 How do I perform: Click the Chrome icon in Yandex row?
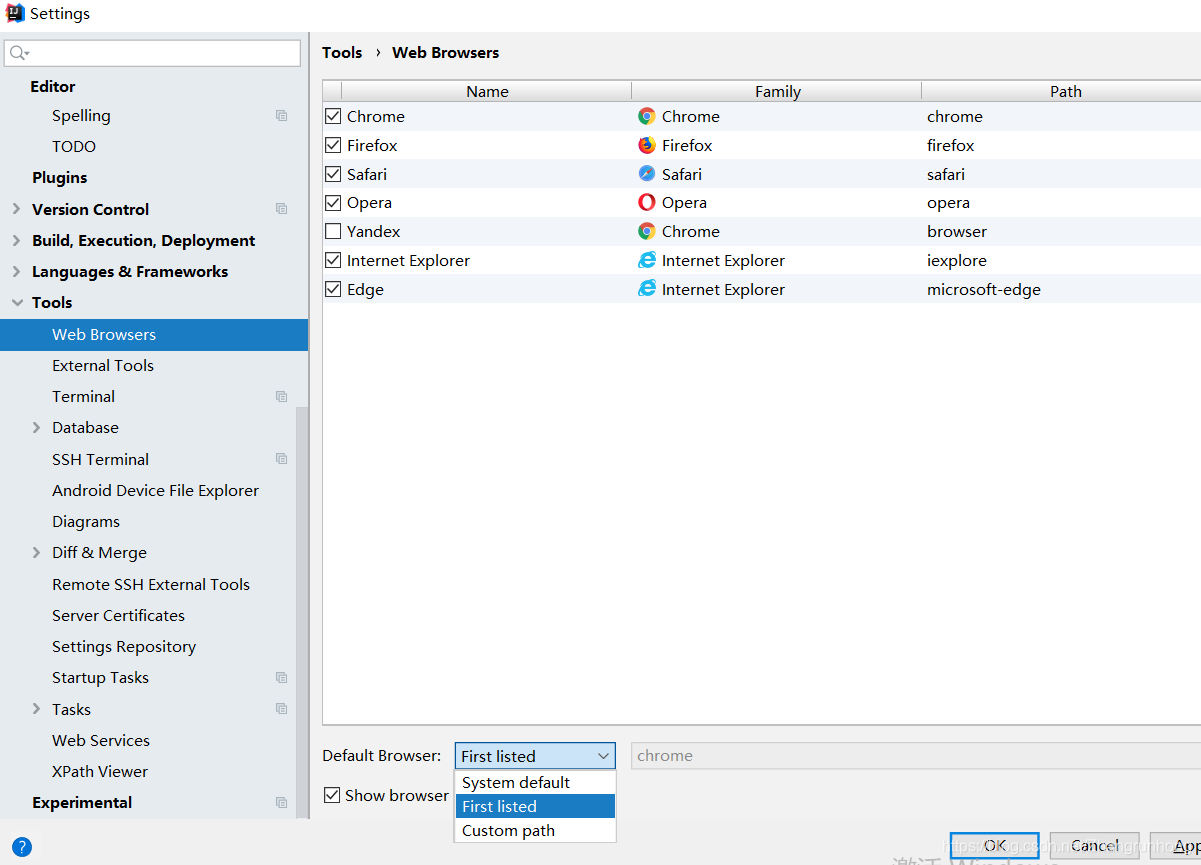[647, 231]
